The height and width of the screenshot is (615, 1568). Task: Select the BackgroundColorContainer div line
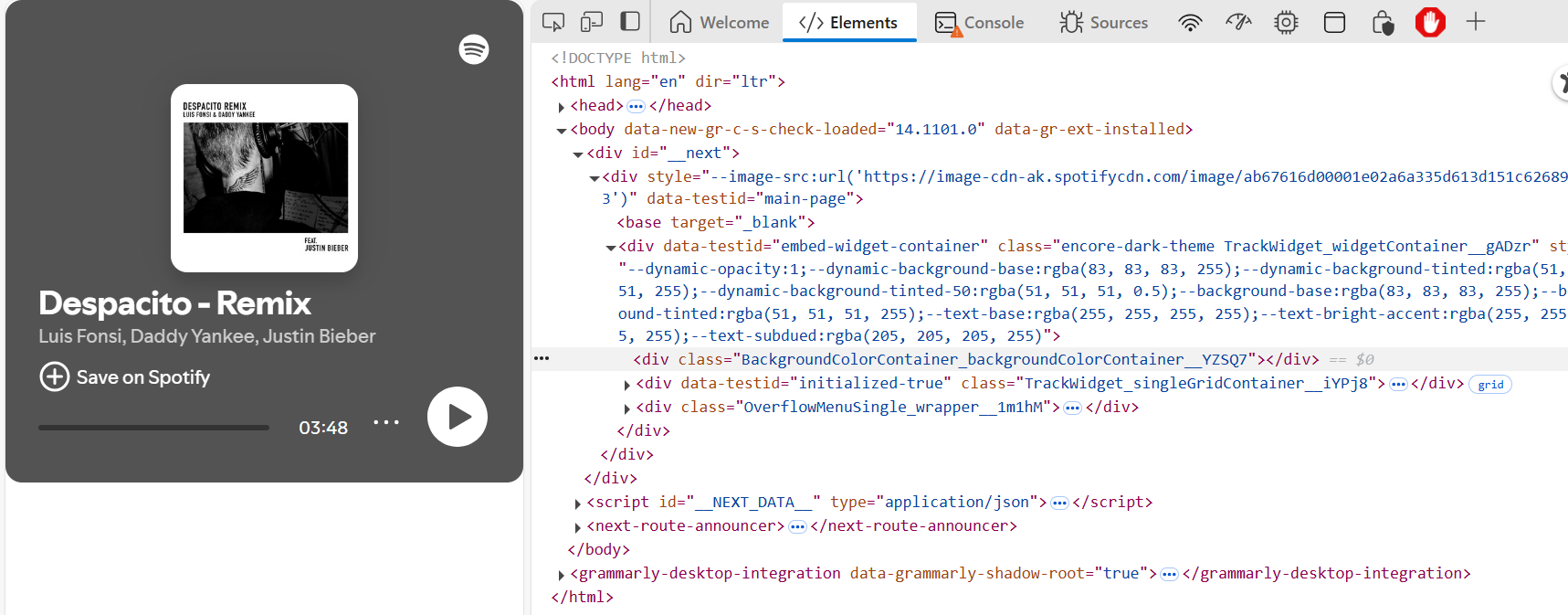976,359
